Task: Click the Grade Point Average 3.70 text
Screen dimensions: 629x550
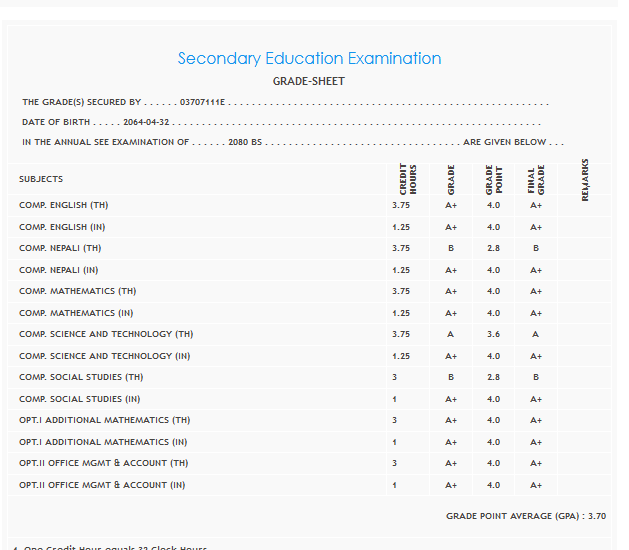Action: [x=525, y=516]
